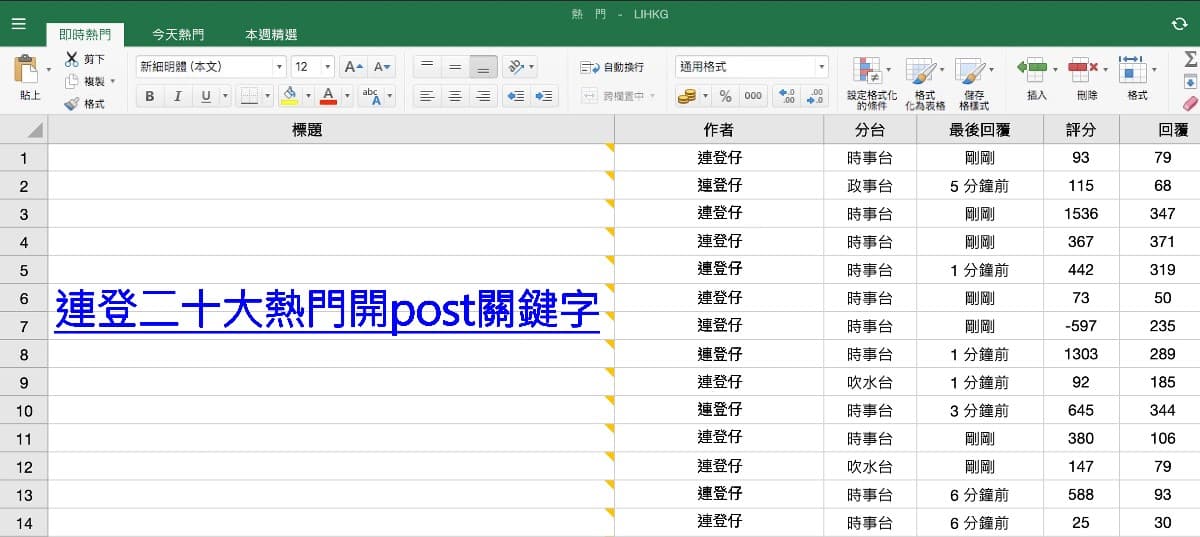Click the currency coins icon
The image size is (1200, 537).
click(x=686, y=96)
